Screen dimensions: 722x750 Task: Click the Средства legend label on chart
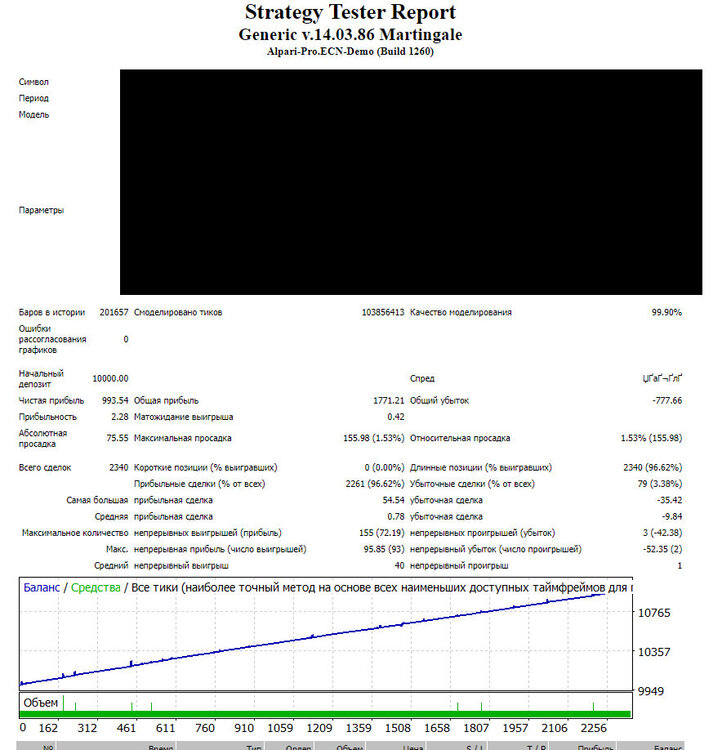coord(96,587)
